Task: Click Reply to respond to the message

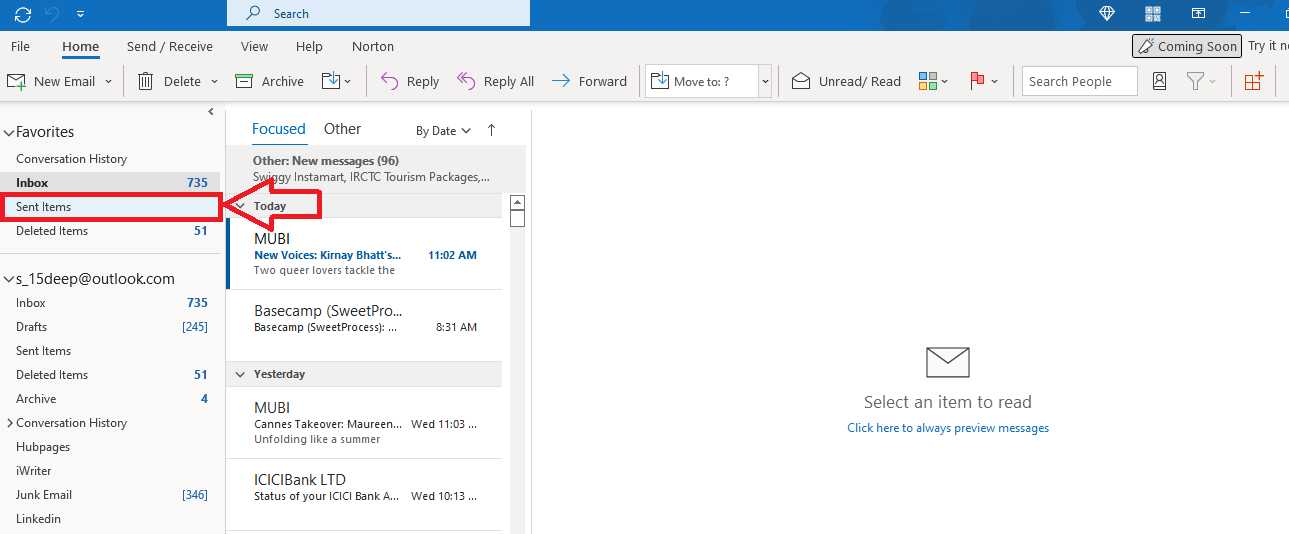Action: tap(410, 82)
